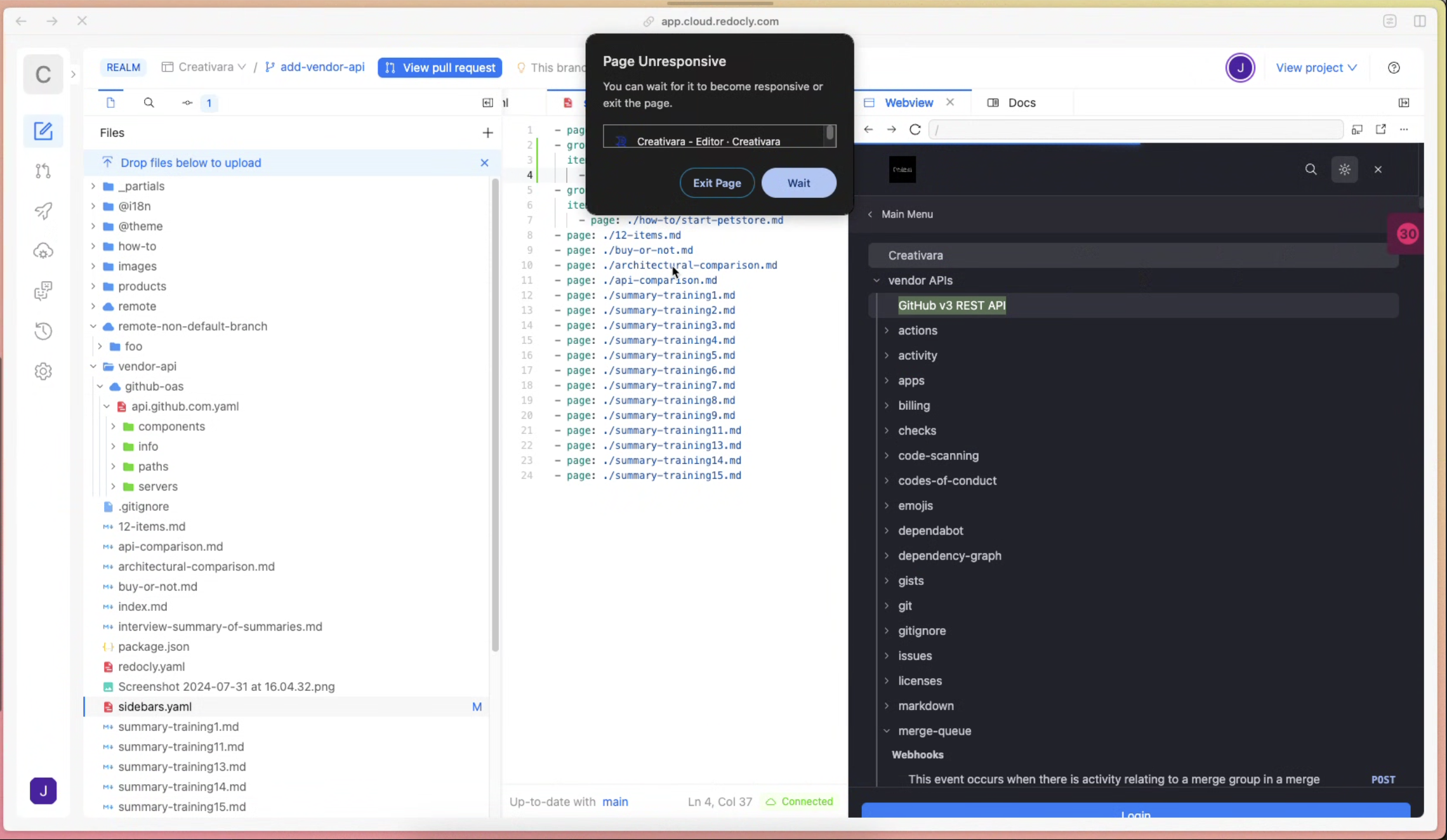1447x840 pixels.
Task: Stop page loading with the browser X
Action: tap(82, 21)
